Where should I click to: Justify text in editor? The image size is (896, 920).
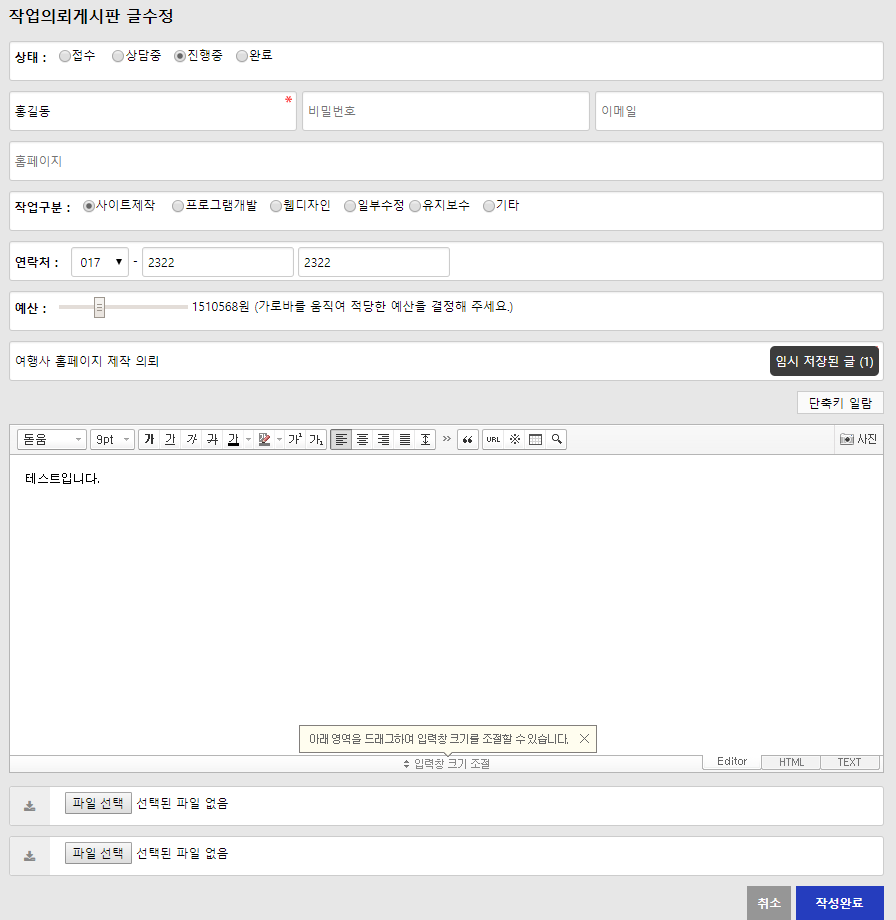click(x=404, y=439)
